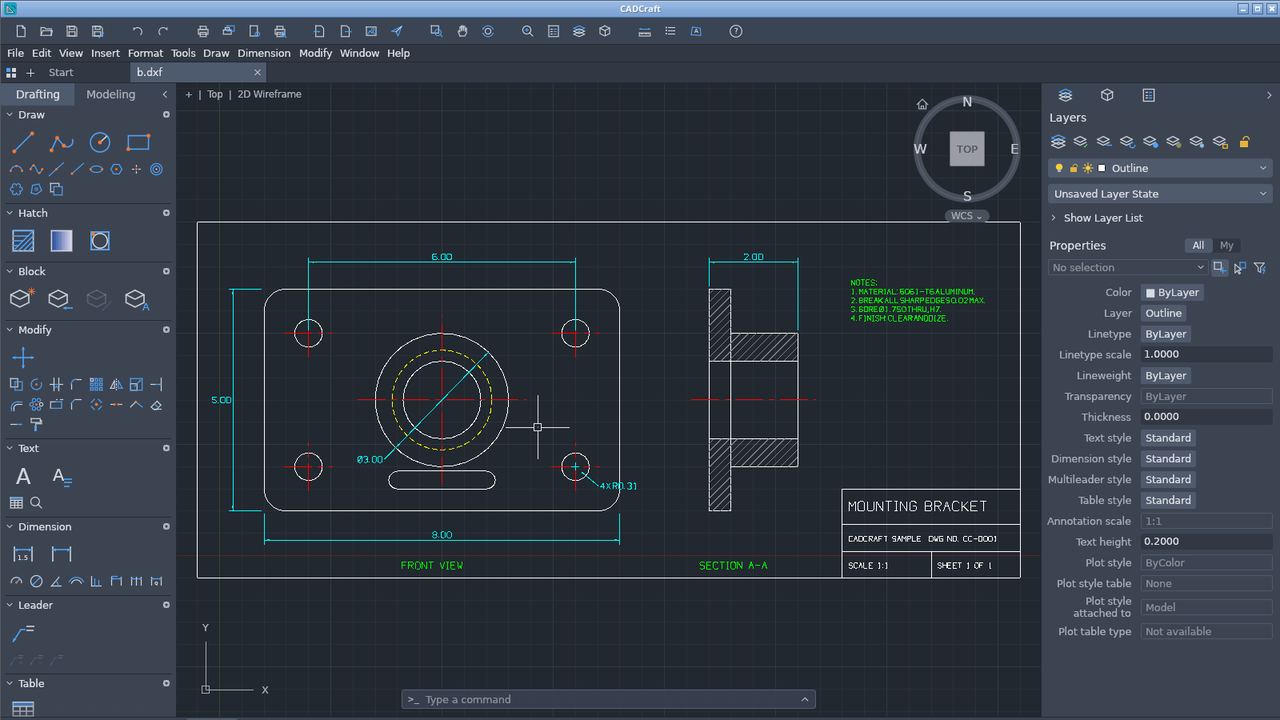Screen dimensions: 1280x720
Task: Activate the Boundary hatch tool
Action: pos(100,241)
